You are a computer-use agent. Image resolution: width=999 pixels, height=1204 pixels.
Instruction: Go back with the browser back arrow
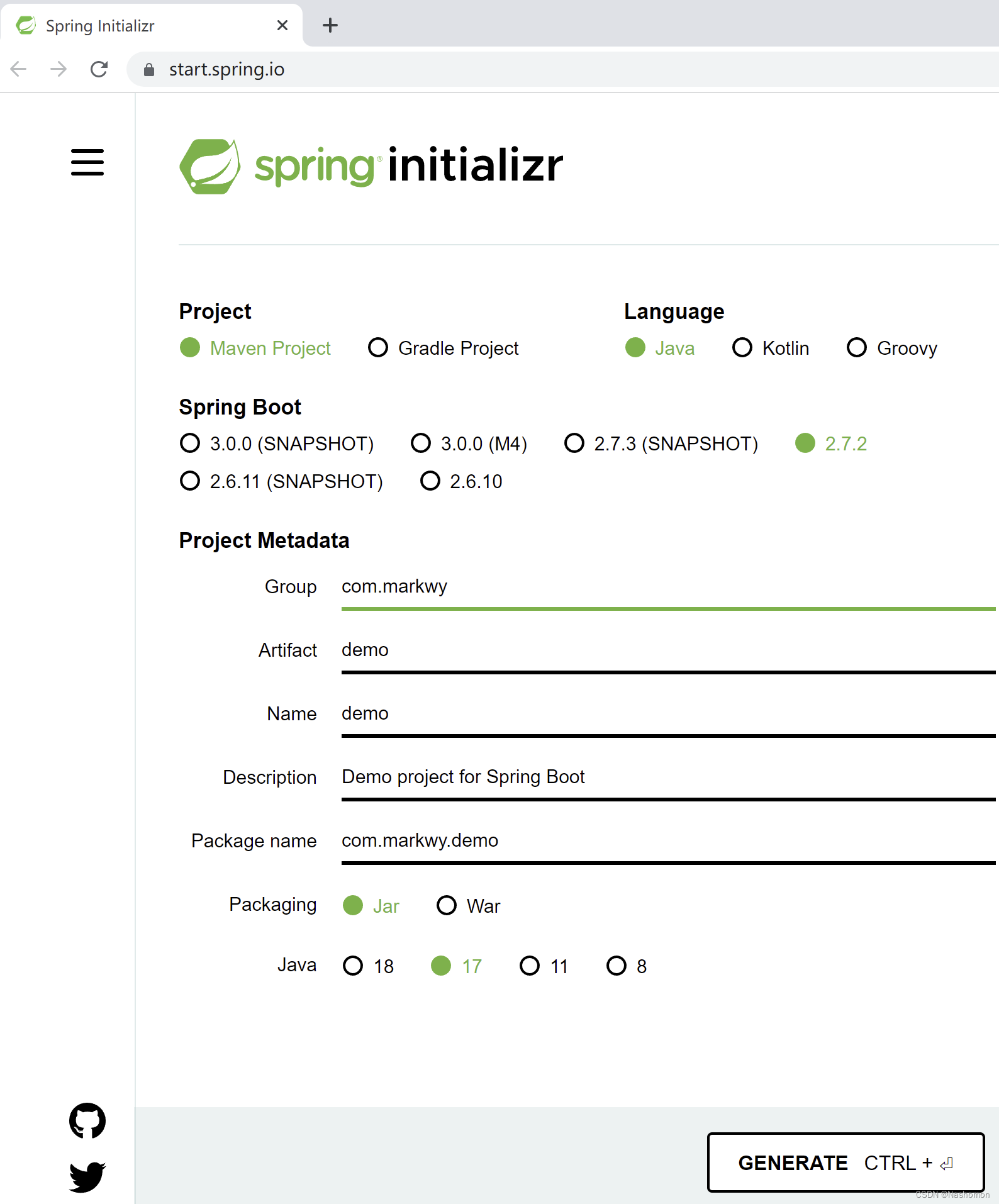coord(19,69)
